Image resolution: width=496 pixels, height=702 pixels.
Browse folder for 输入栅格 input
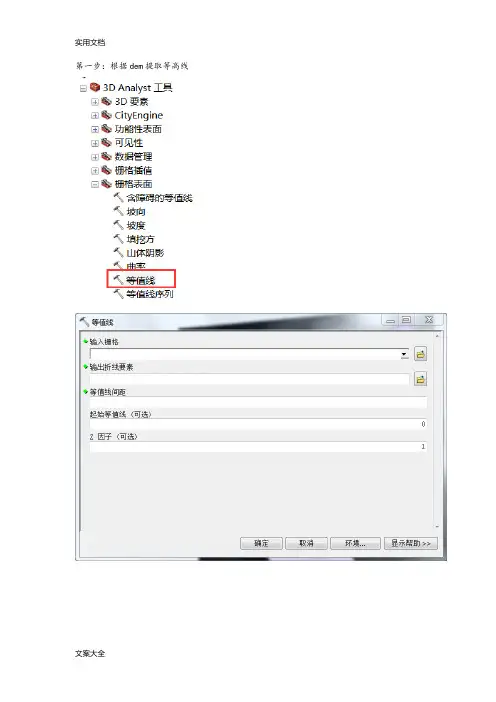coord(420,354)
